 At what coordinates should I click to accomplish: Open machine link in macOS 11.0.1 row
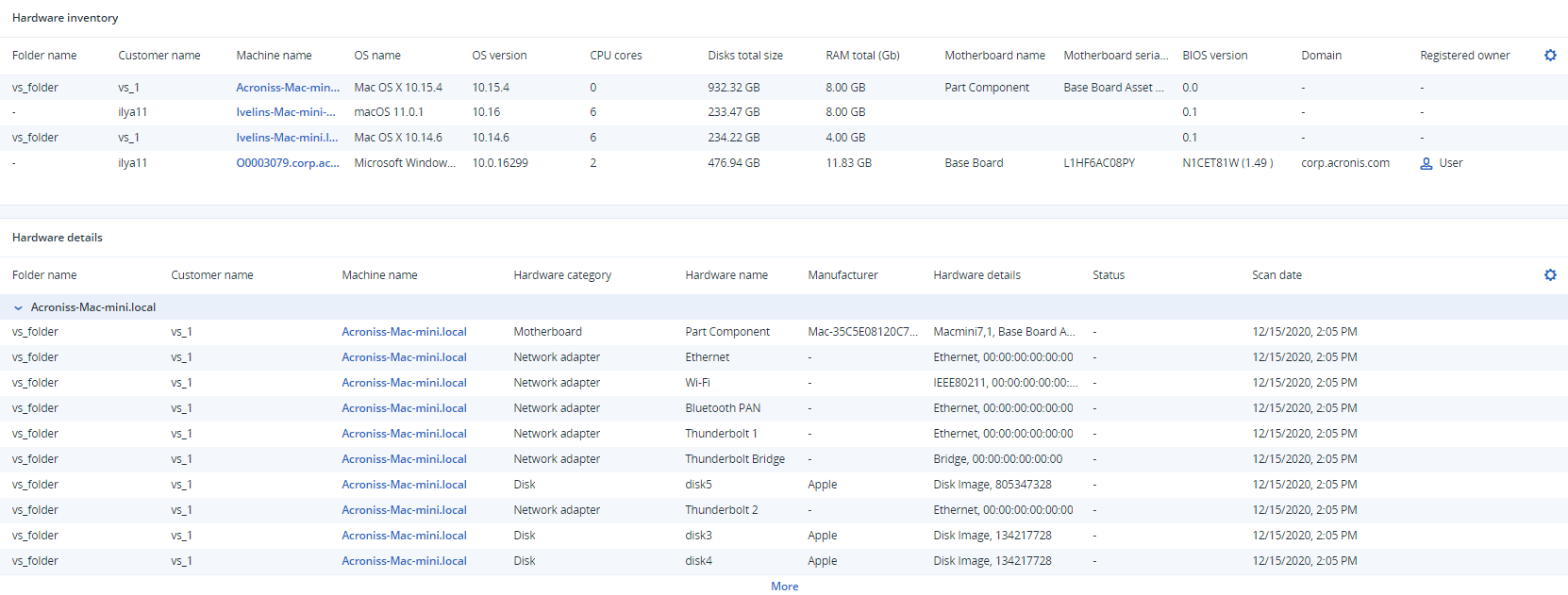pos(285,112)
